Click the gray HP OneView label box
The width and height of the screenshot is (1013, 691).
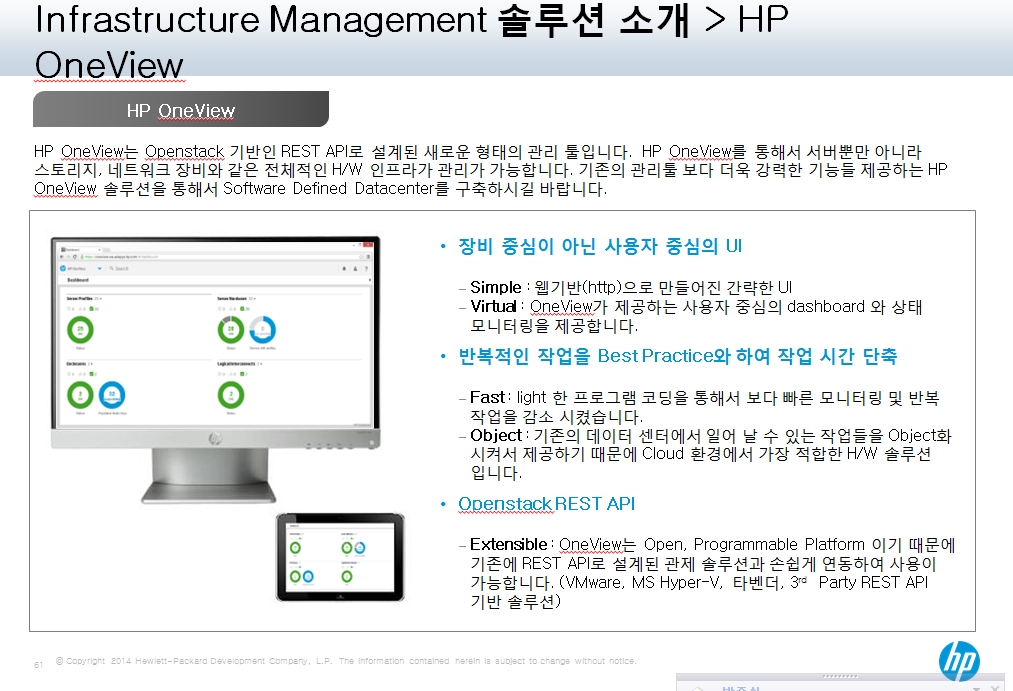point(181,110)
